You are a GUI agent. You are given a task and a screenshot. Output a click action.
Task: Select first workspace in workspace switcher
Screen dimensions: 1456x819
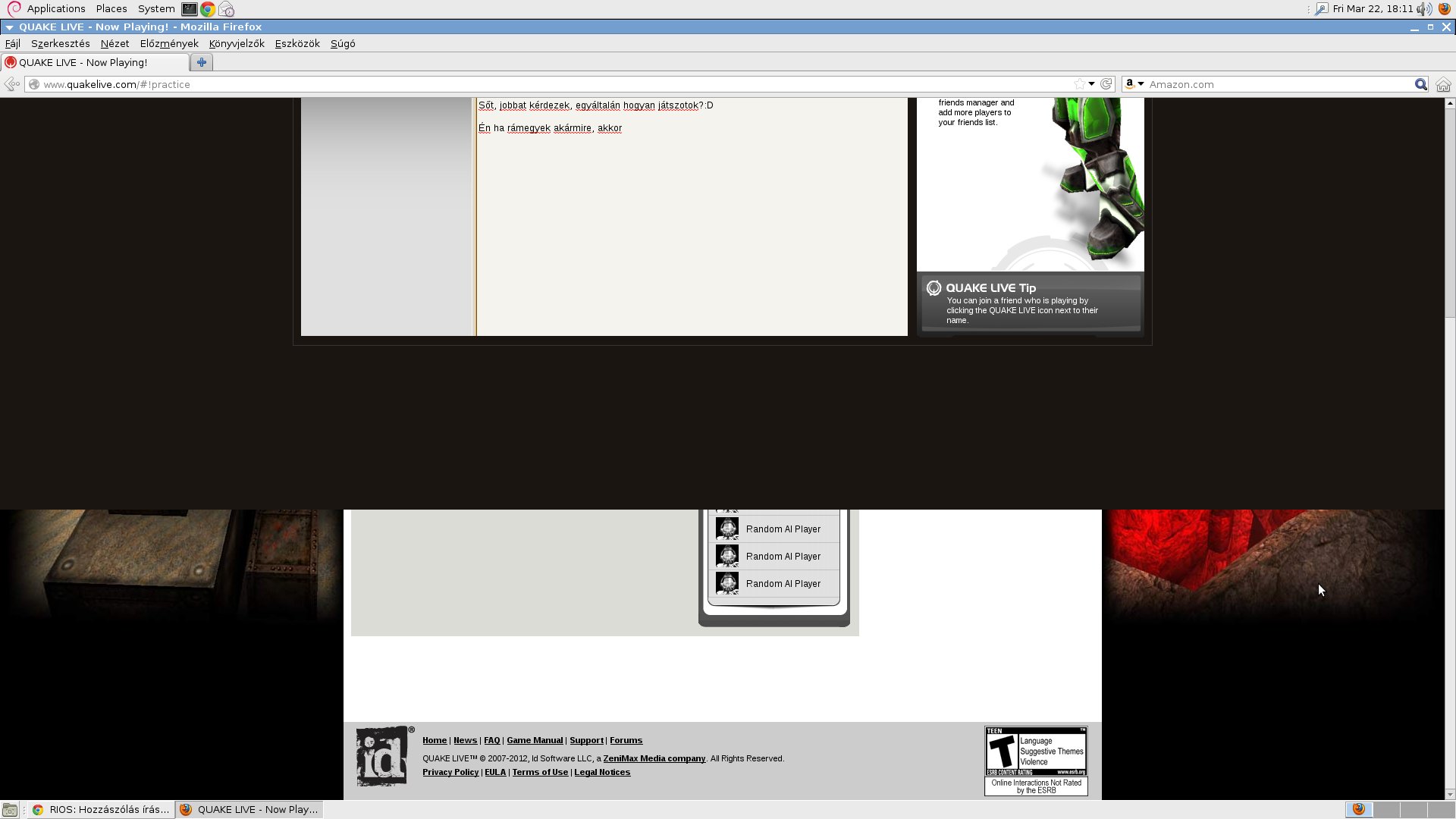click(x=1359, y=810)
